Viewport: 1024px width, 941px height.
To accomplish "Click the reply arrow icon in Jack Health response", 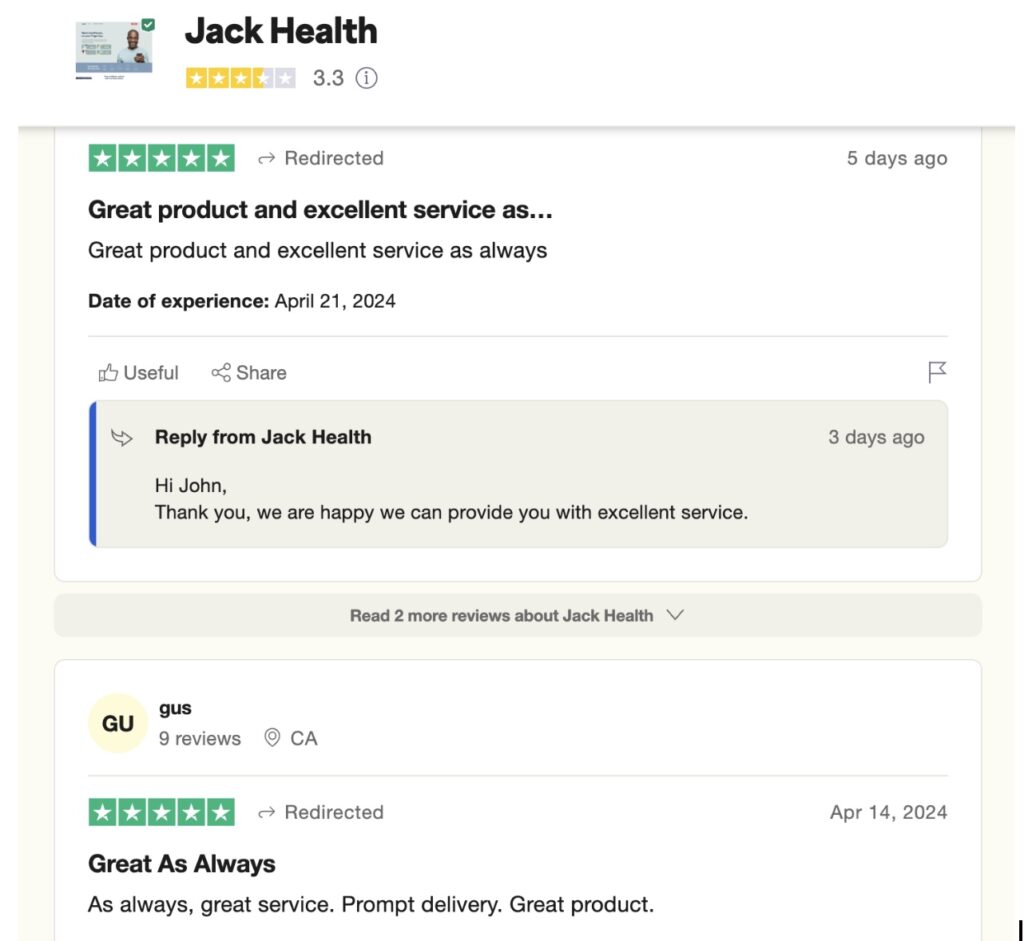I will point(122,438).
